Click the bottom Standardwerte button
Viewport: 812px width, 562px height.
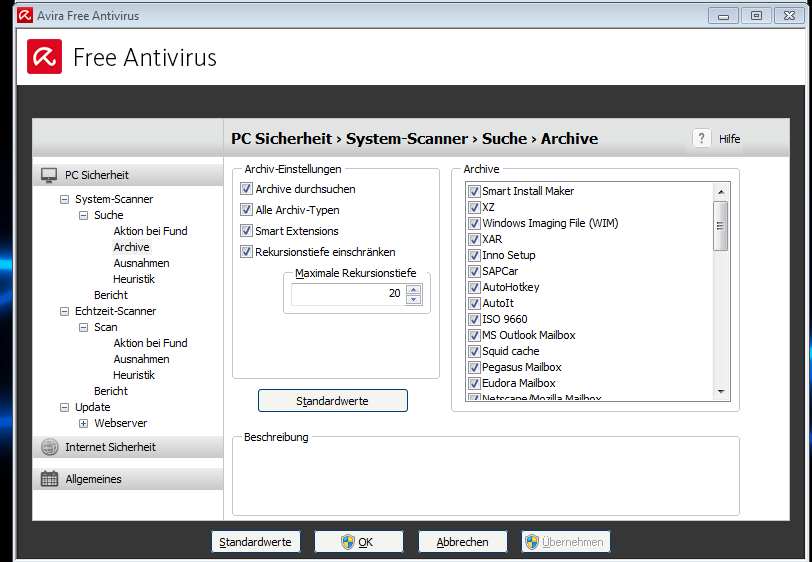[255, 542]
